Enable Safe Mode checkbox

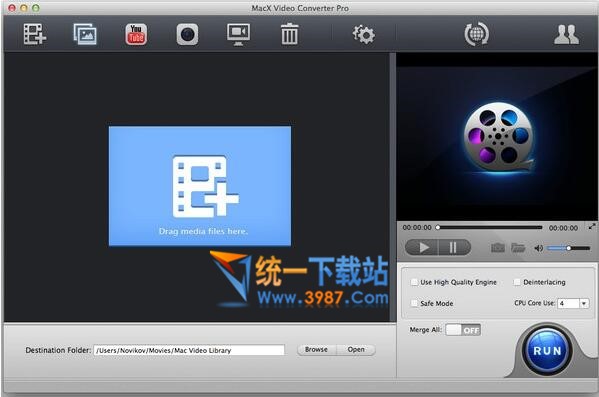coord(414,303)
